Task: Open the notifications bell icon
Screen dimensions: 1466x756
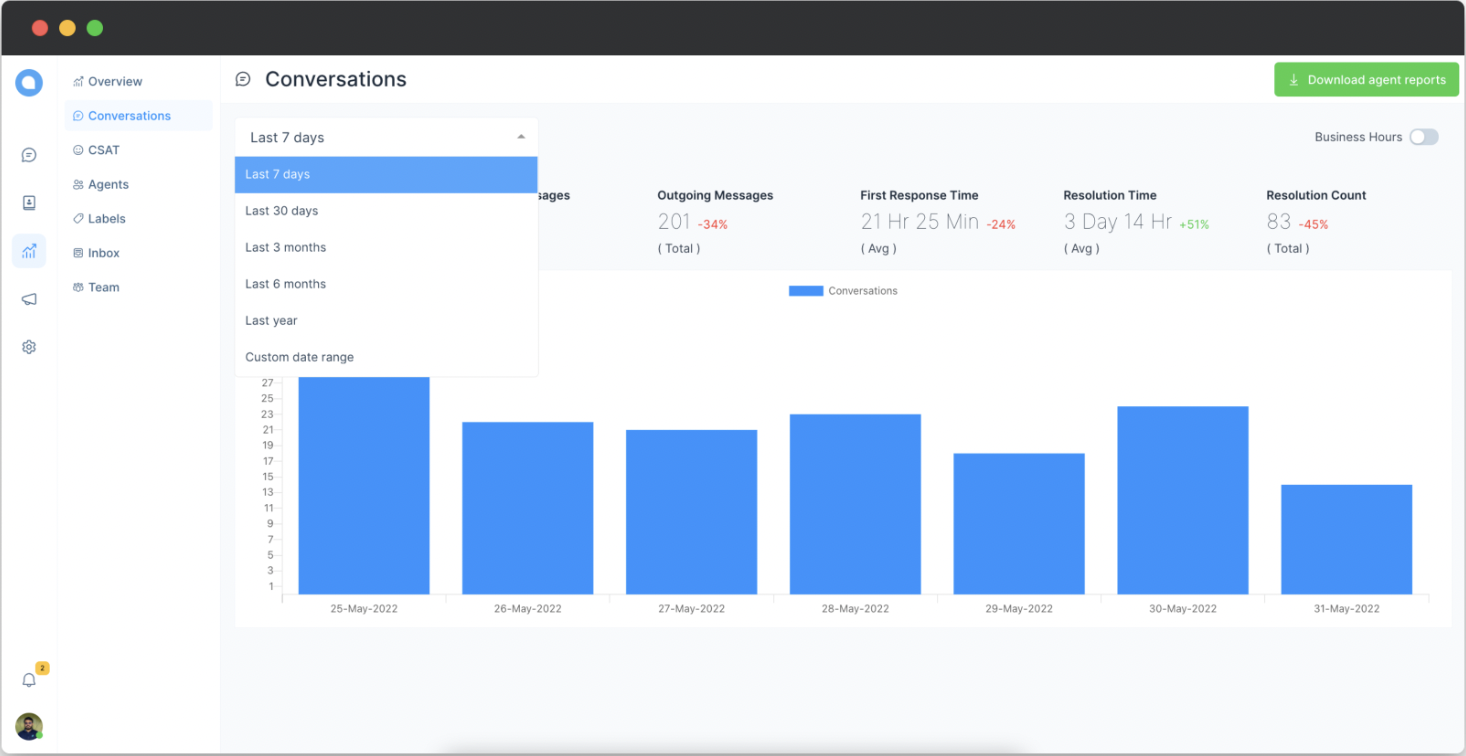Action: (29, 680)
